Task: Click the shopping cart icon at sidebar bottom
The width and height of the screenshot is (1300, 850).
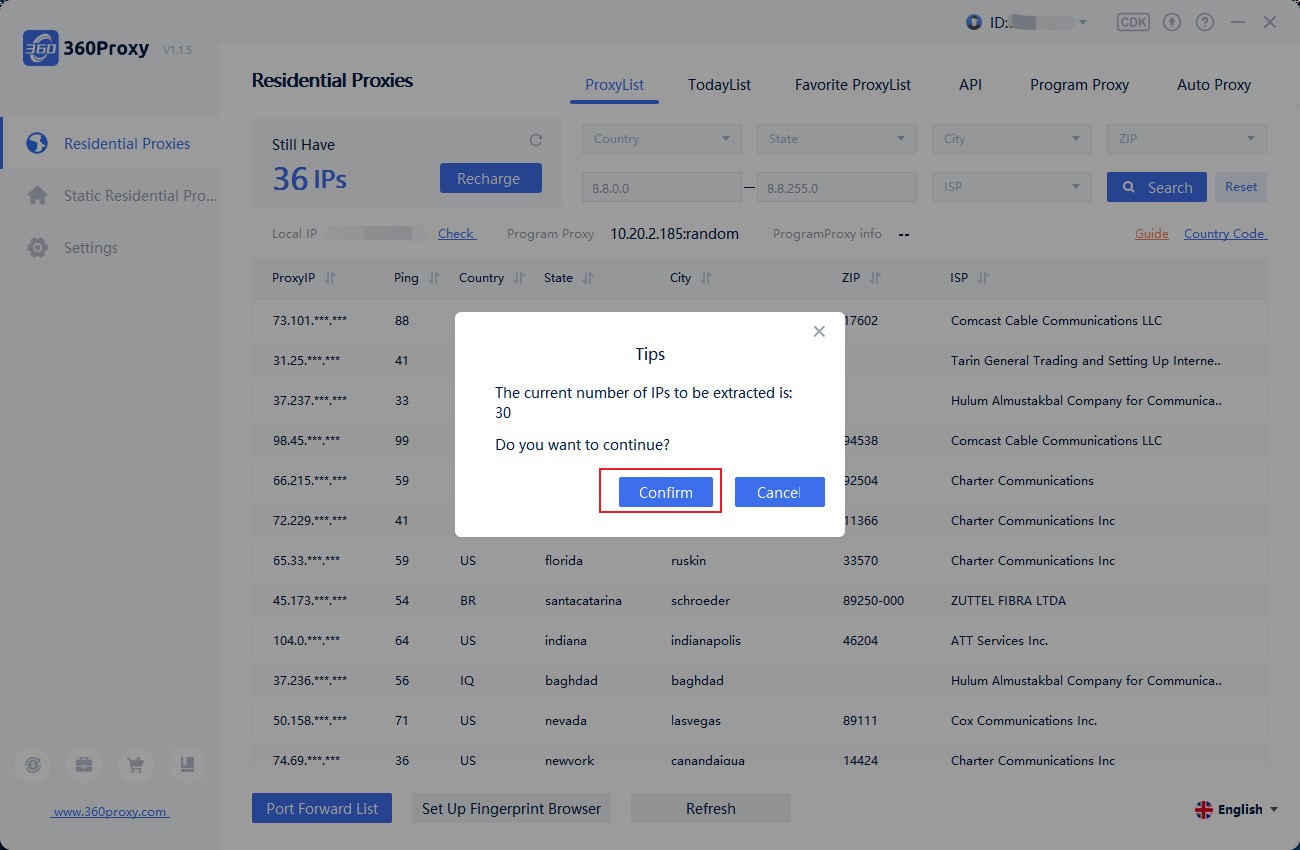Action: [x=135, y=765]
